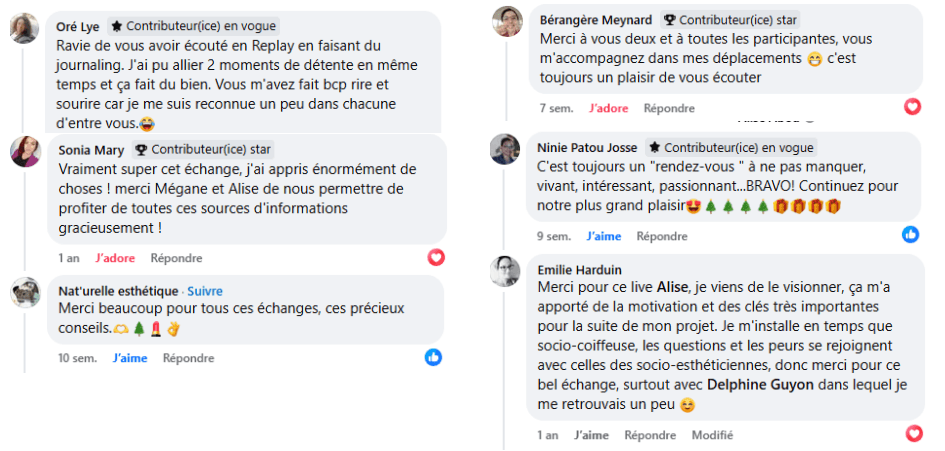Click heart reaction on Emilie Harduin's comment
945x451 pixels.
pos(913,434)
